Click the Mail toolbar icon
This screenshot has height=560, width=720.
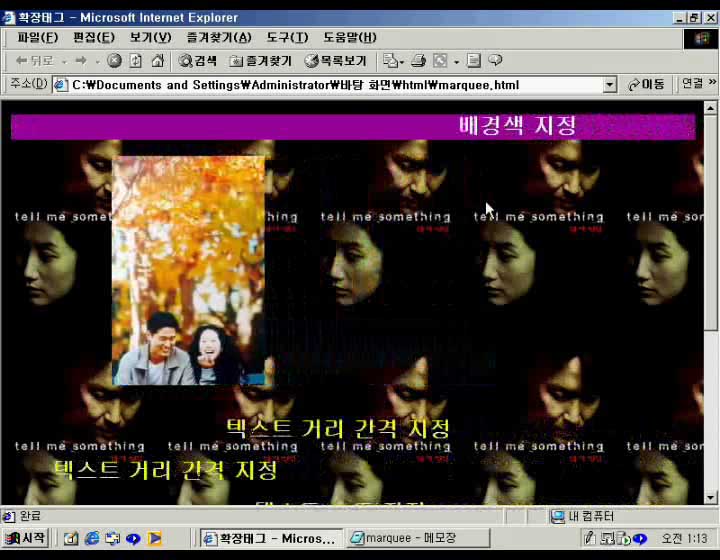393,61
